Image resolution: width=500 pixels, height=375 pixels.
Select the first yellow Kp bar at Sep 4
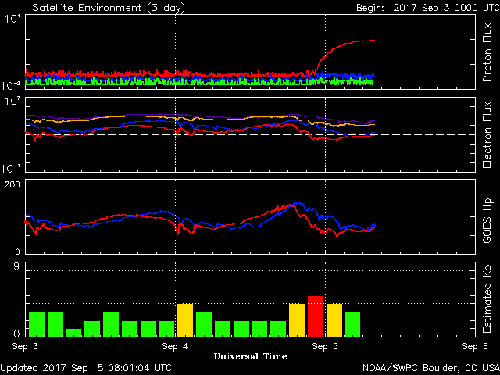[x=185, y=320]
